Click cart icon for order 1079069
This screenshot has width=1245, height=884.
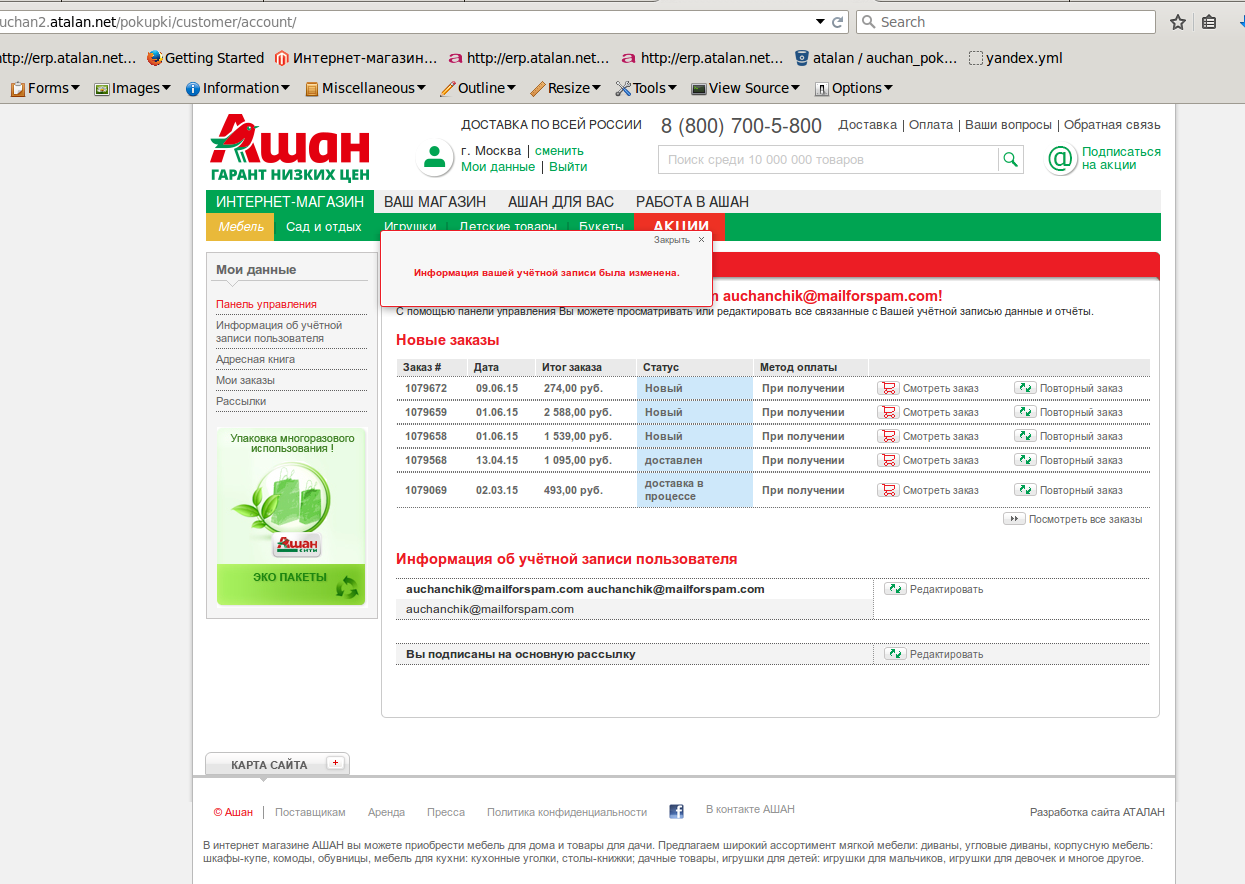coord(888,490)
